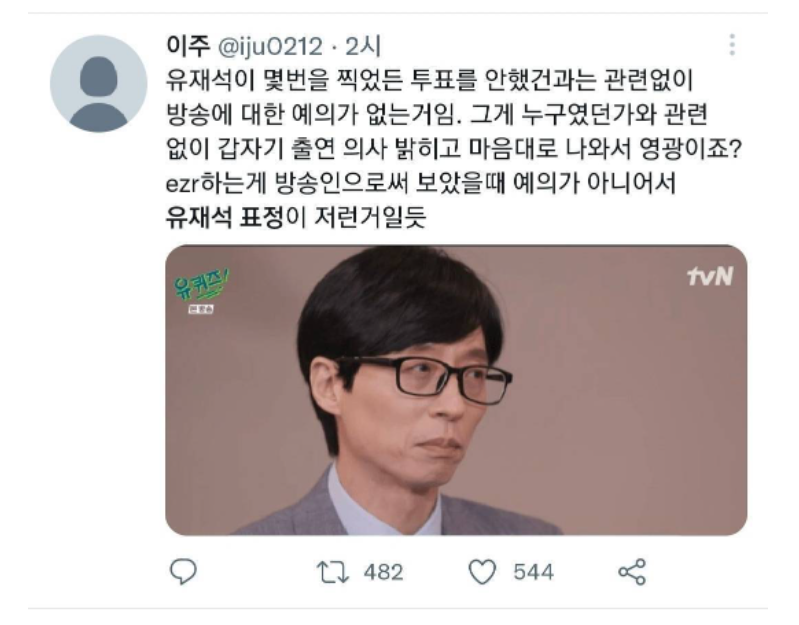Screen dimensions: 799x625
Task: Click the bold 유재석 표정 text
Action: (x=225, y=218)
